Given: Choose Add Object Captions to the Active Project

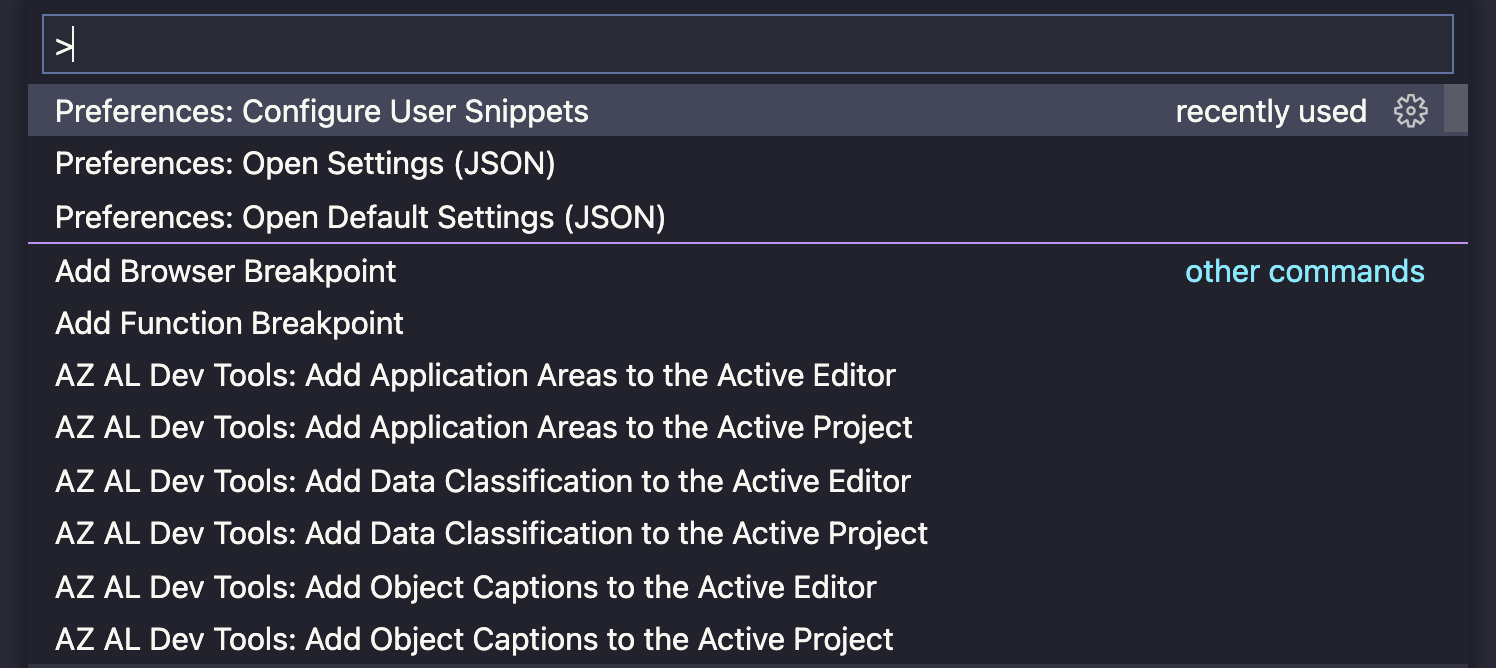Looking at the screenshot, I should pyautogui.click(x=474, y=639).
